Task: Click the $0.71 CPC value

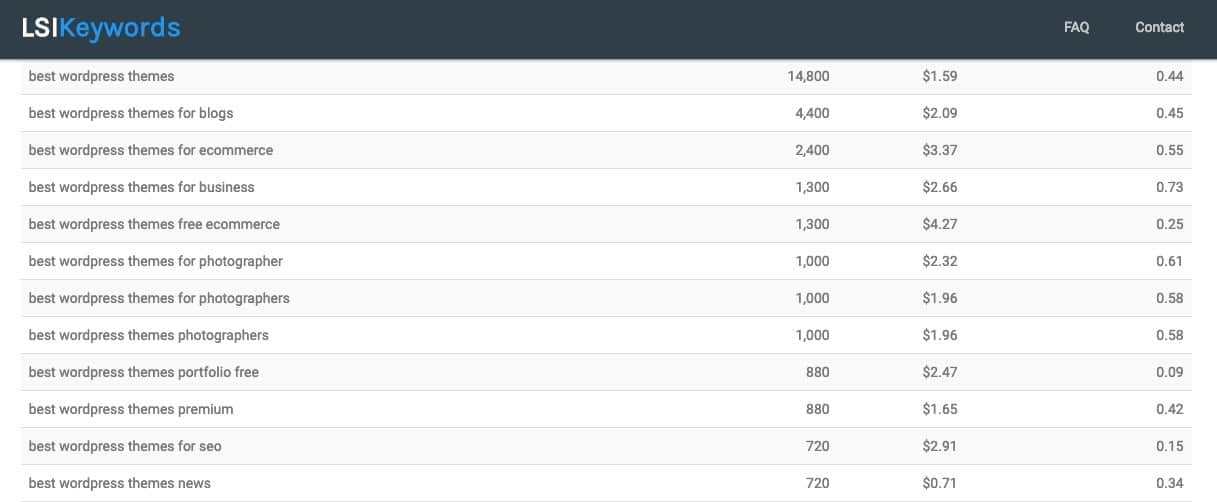Action: click(939, 483)
